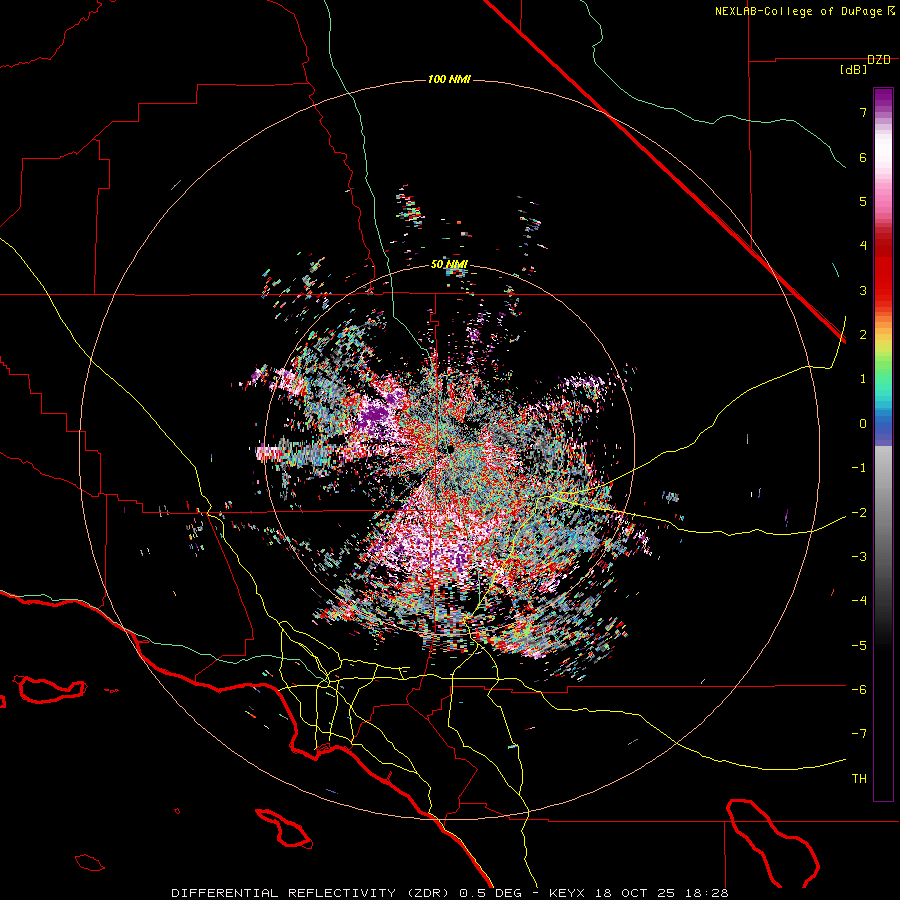Click the 'TH' label on color scale
This screenshot has width=900, height=900.
859,779
